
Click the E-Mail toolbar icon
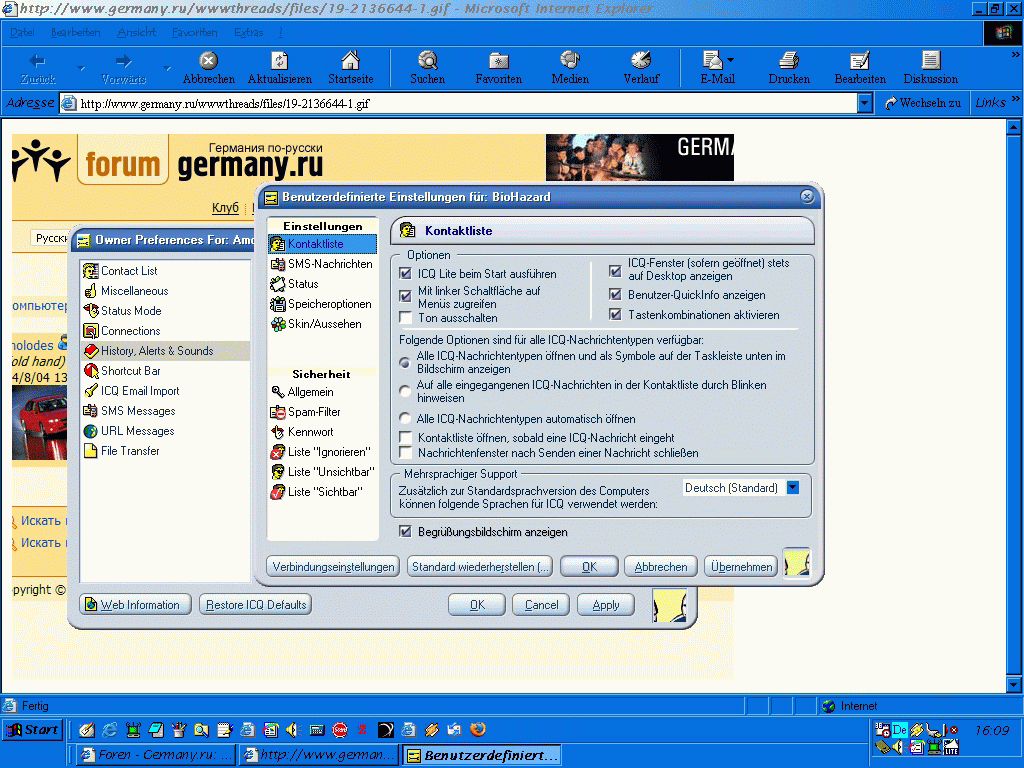[712, 61]
